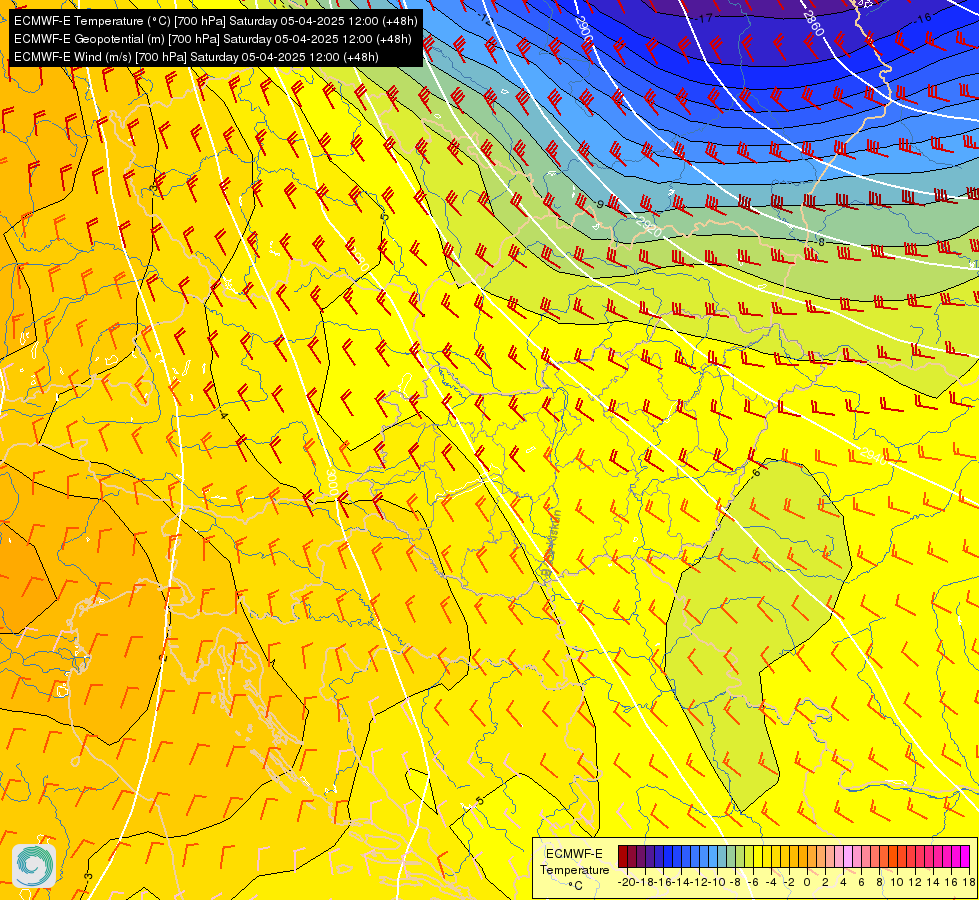Click the legend title ECMWF-E Temperature °C

pyautogui.click(x=574, y=869)
